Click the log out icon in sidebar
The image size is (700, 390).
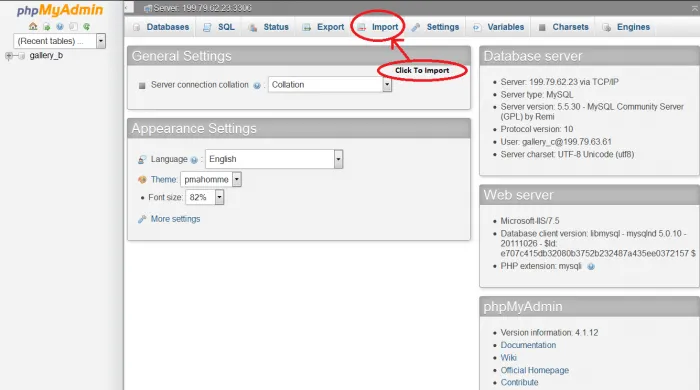point(46,27)
